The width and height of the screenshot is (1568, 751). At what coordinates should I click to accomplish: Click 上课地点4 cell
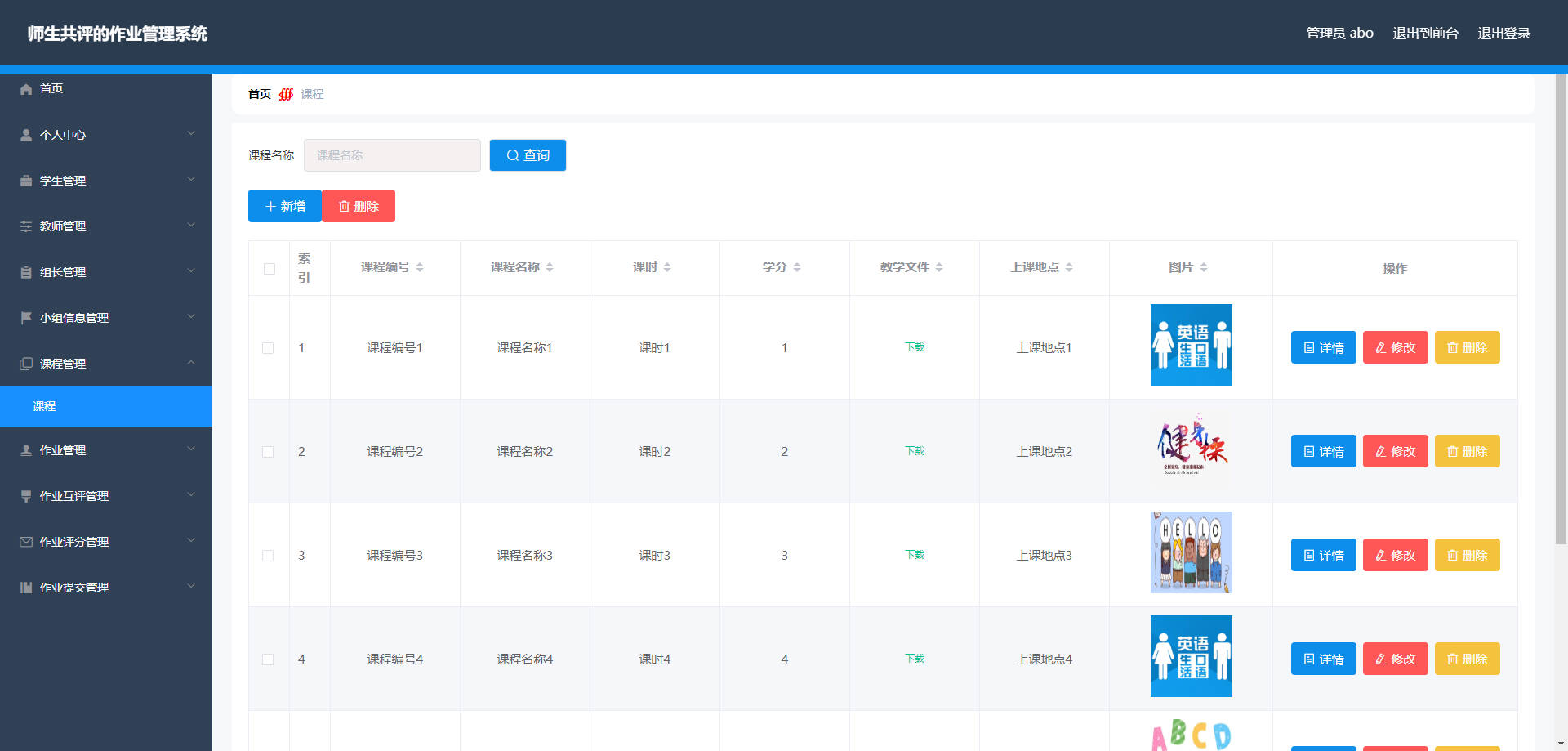(1045, 659)
